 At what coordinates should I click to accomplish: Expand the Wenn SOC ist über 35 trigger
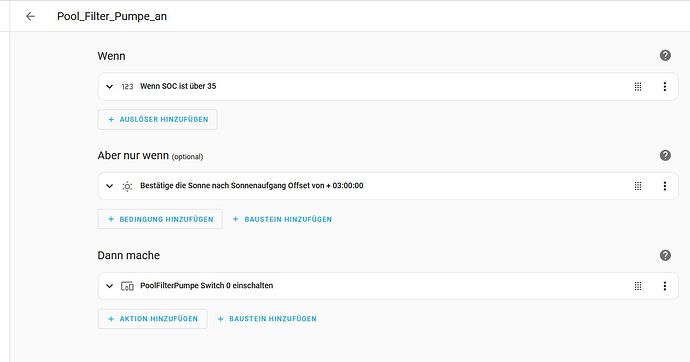pyautogui.click(x=109, y=87)
